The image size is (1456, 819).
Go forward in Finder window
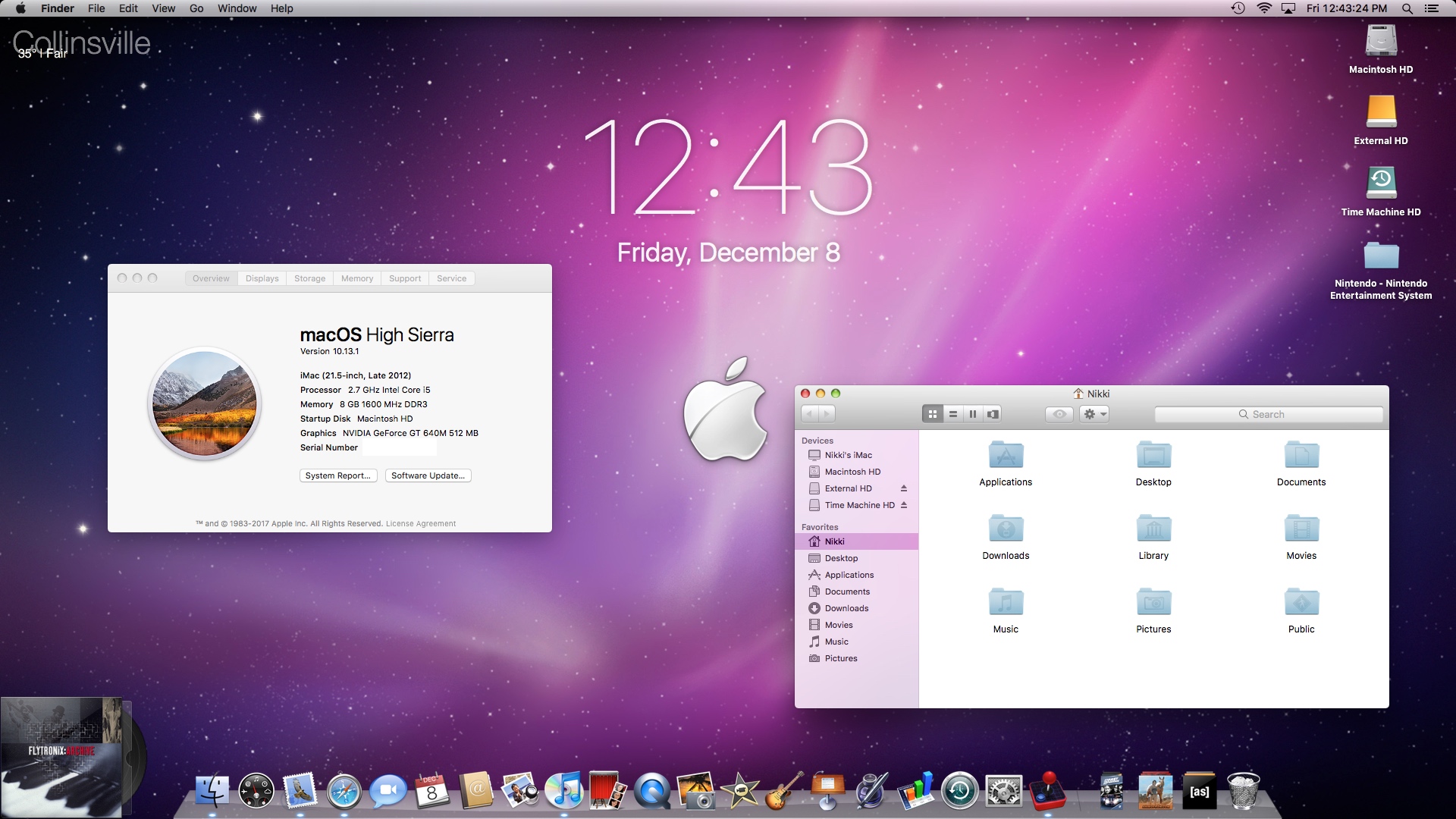[827, 414]
